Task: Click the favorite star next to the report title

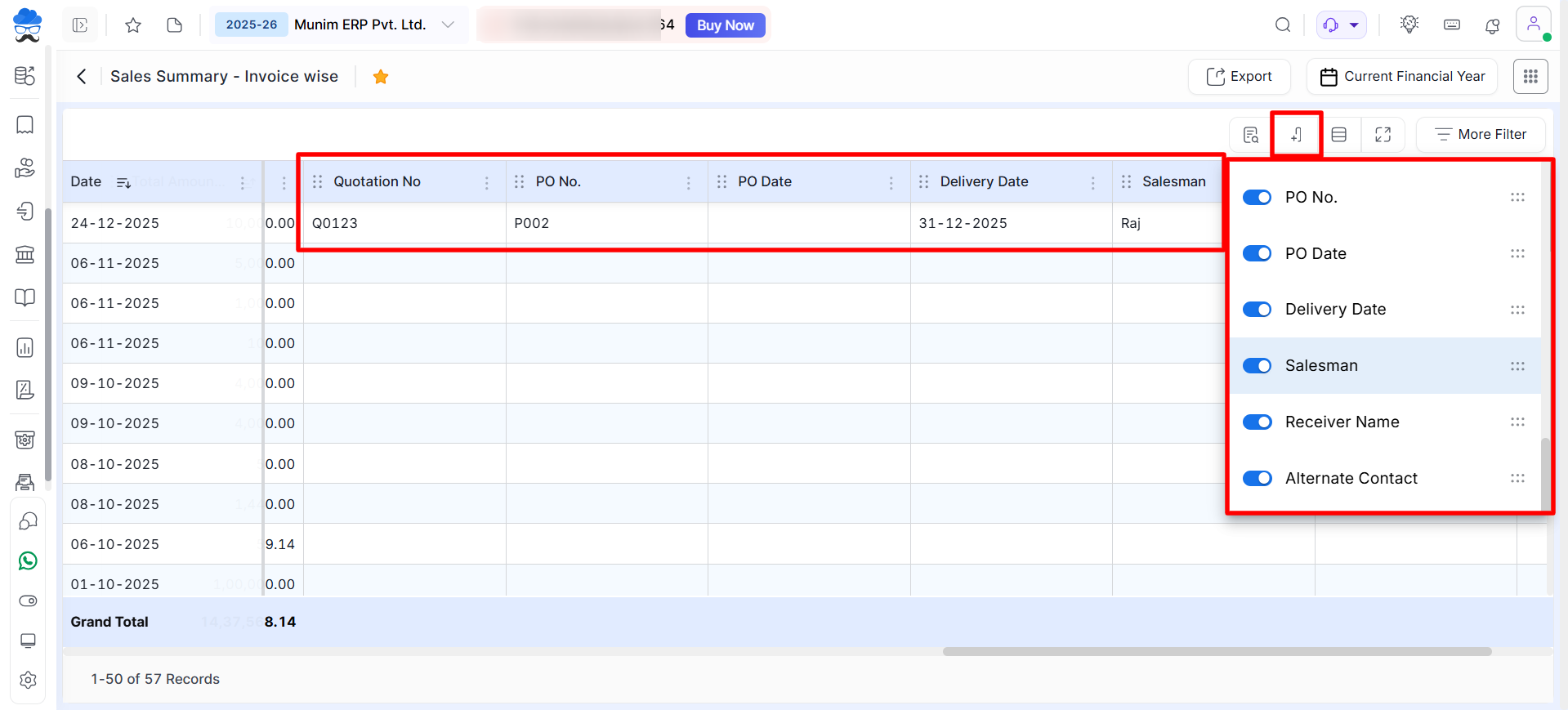Action: coord(380,77)
